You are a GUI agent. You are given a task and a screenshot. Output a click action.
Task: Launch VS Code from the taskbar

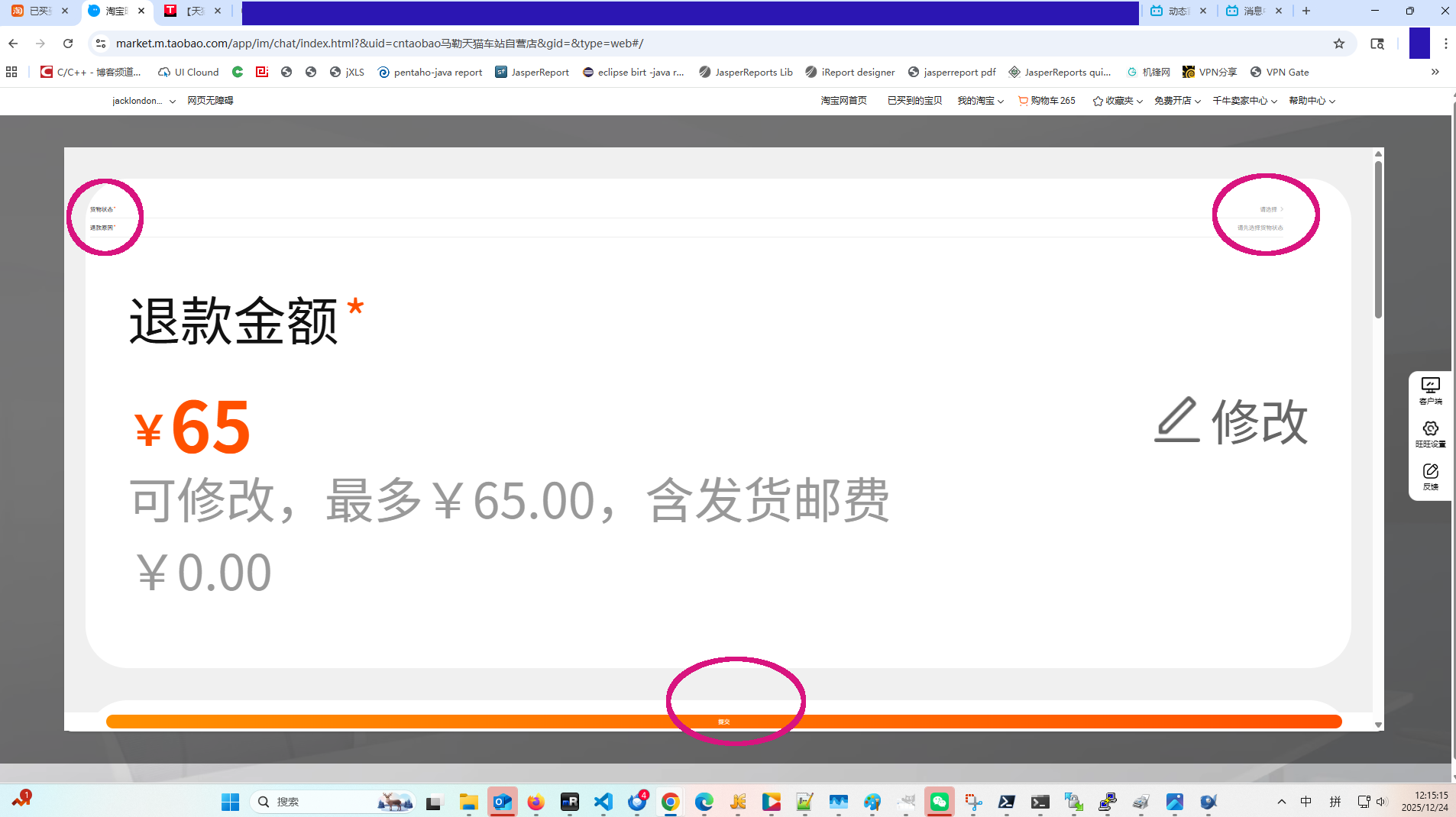click(603, 802)
